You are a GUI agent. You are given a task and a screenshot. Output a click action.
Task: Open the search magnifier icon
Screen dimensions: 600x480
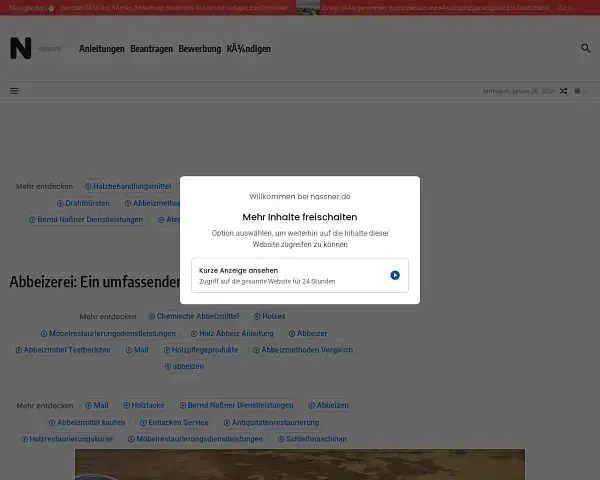(586, 48)
